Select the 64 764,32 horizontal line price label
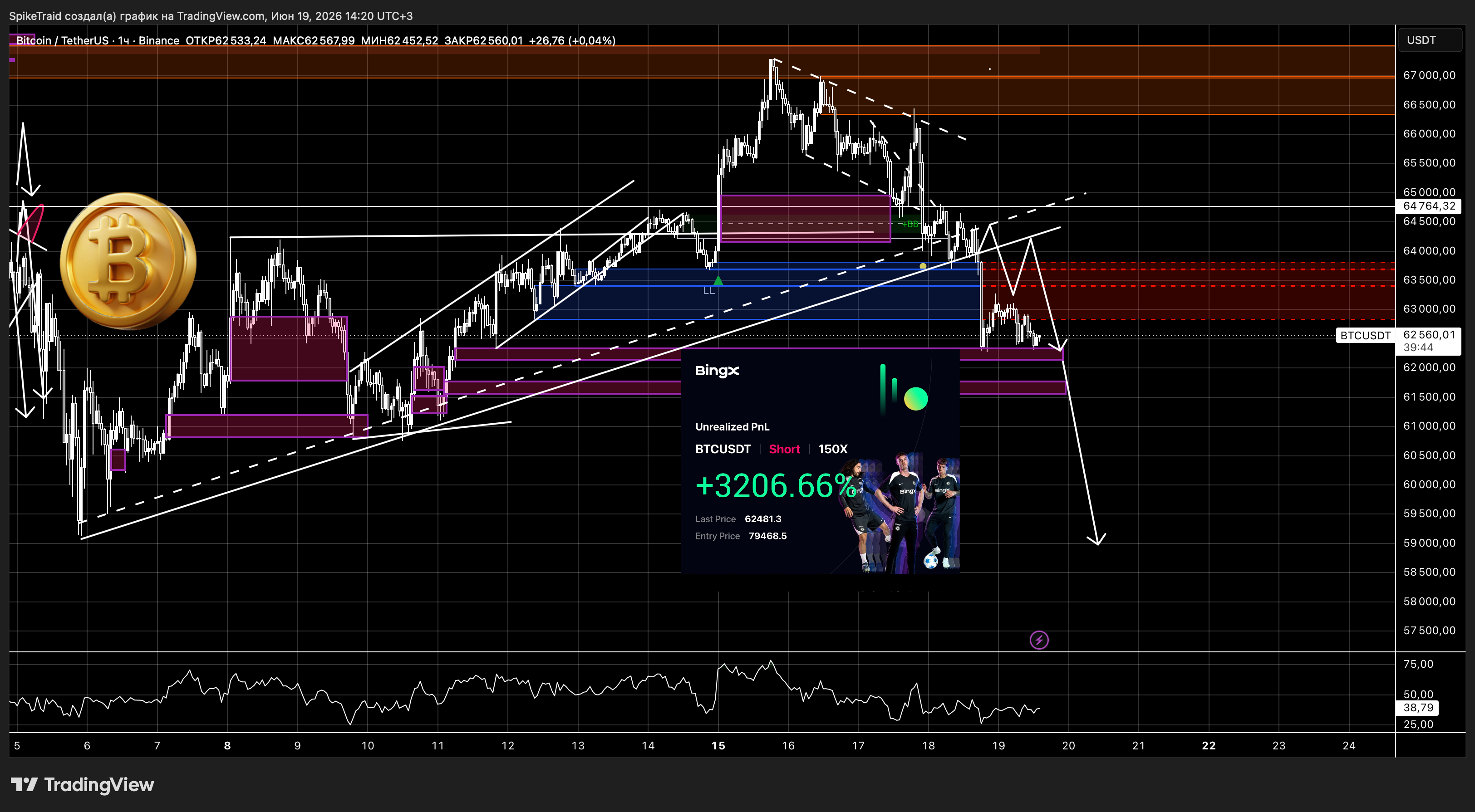Image resolution: width=1475 pixels, height=812 pixels. [x=1429, y=206]
